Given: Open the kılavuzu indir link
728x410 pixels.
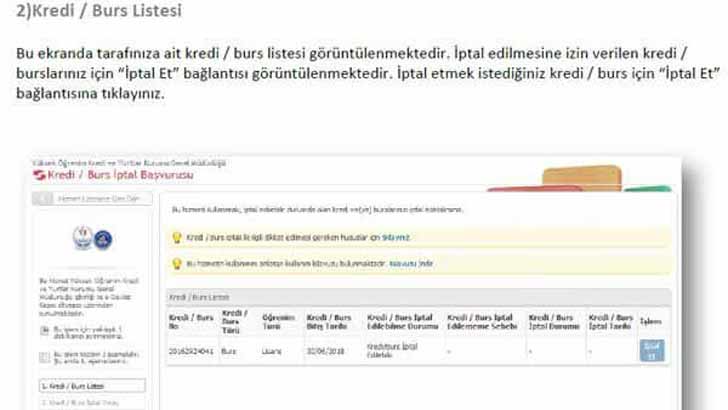Looking at the screenshot, I should click(411, 263).
